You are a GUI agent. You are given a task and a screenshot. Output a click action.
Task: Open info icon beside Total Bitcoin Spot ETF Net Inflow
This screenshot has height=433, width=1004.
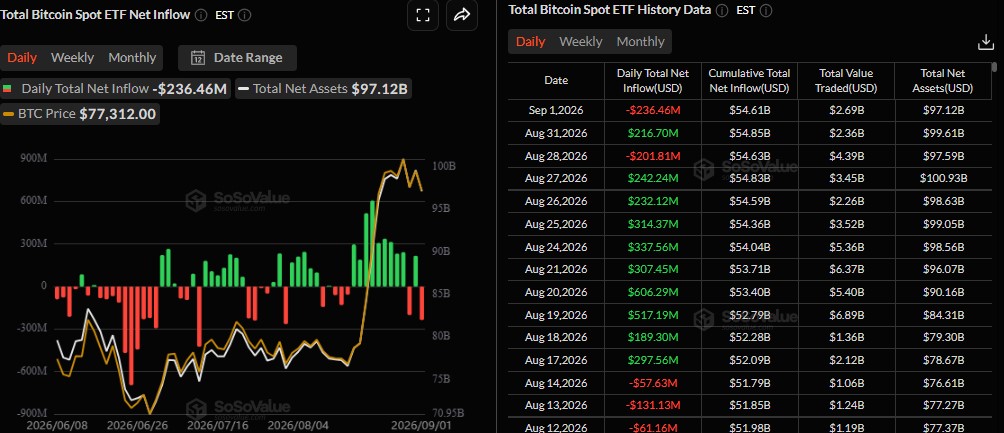(200, 15)
